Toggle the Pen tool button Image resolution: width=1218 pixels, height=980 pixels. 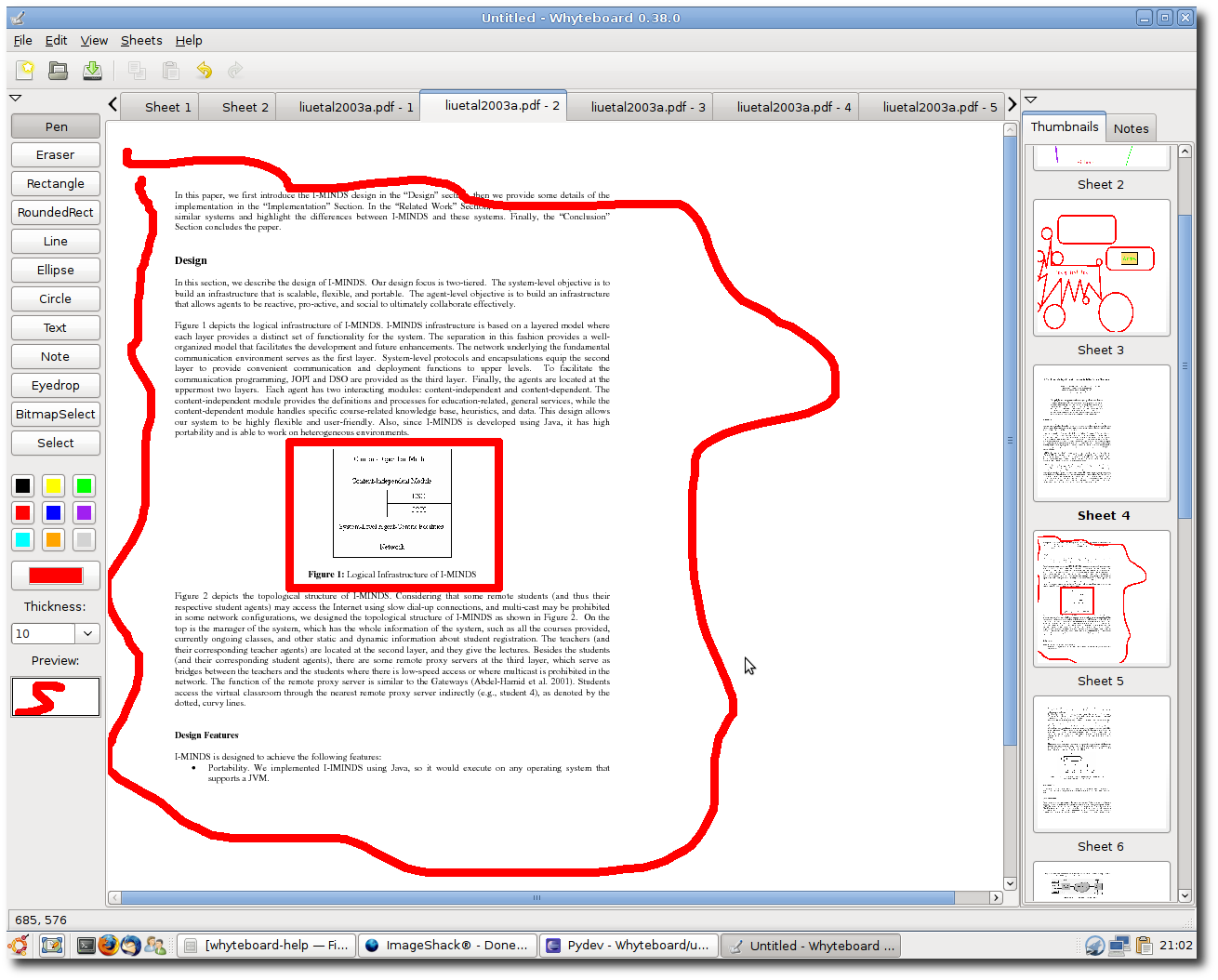(x=56, y=126)
